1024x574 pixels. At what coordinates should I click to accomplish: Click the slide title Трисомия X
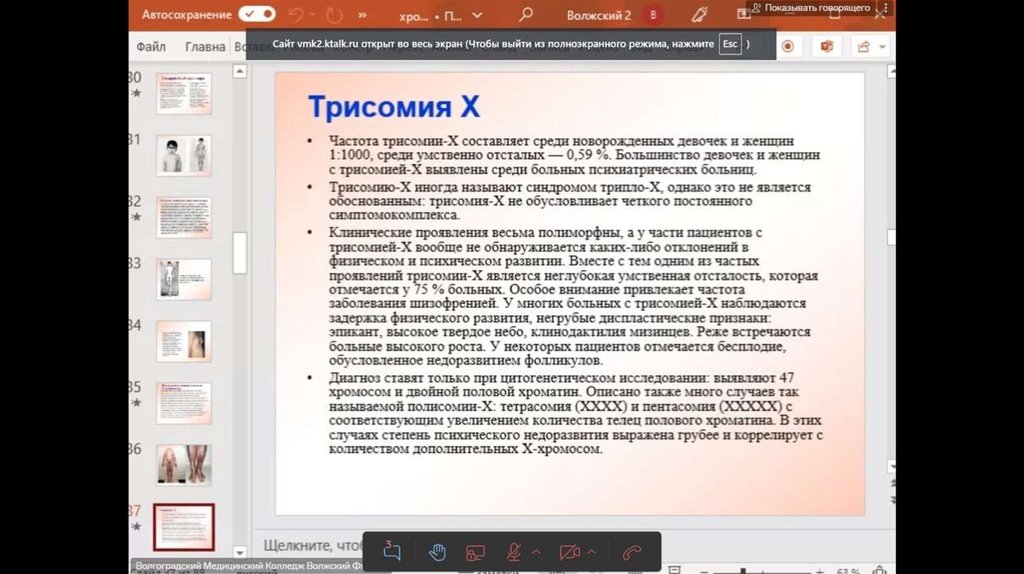(x=394, y=106)
